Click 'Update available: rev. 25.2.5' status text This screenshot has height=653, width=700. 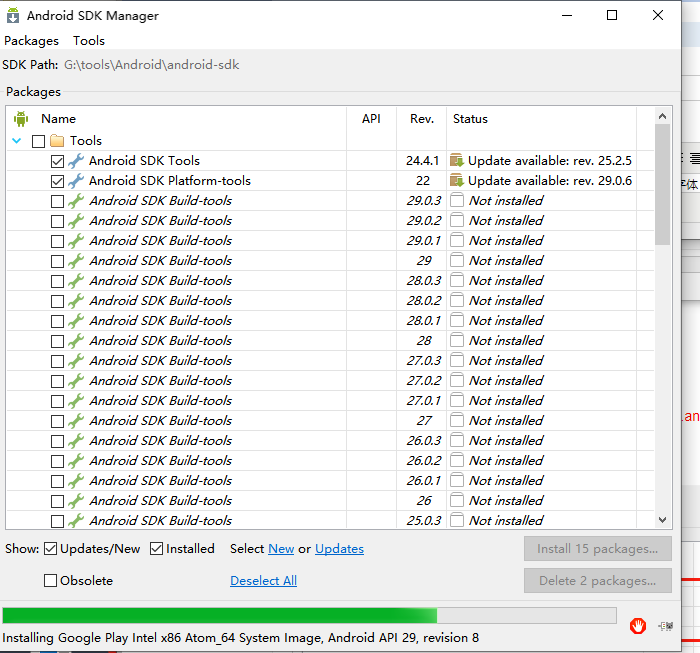(x=550, y=161)
